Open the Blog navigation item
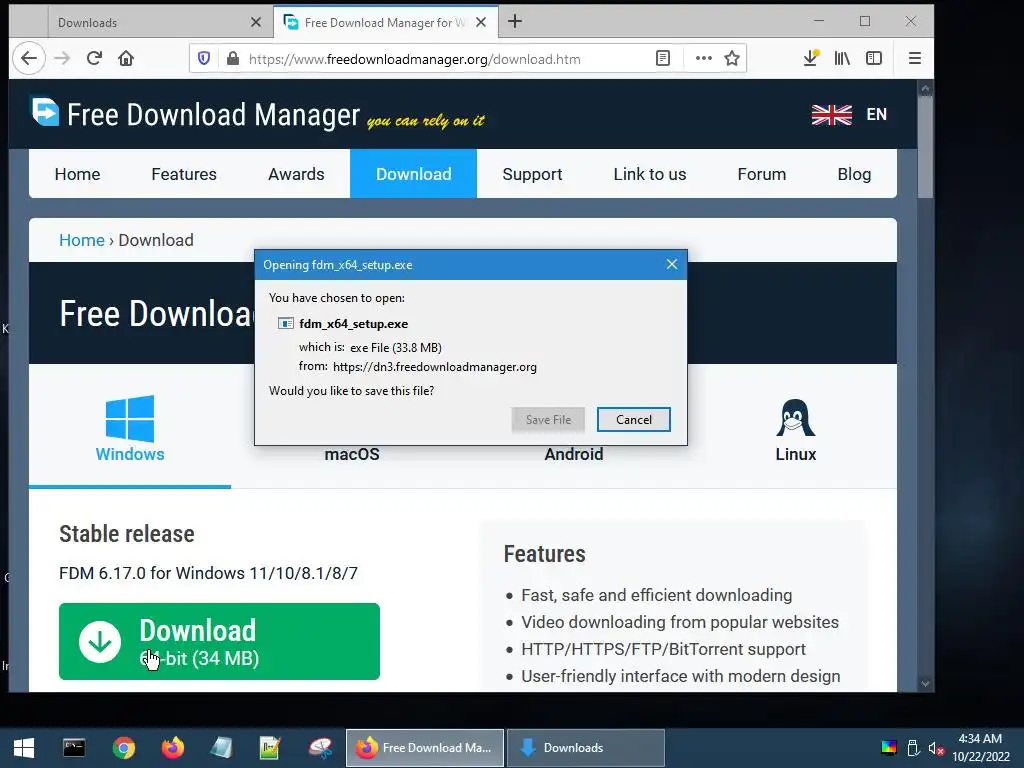 coord(854,174)
